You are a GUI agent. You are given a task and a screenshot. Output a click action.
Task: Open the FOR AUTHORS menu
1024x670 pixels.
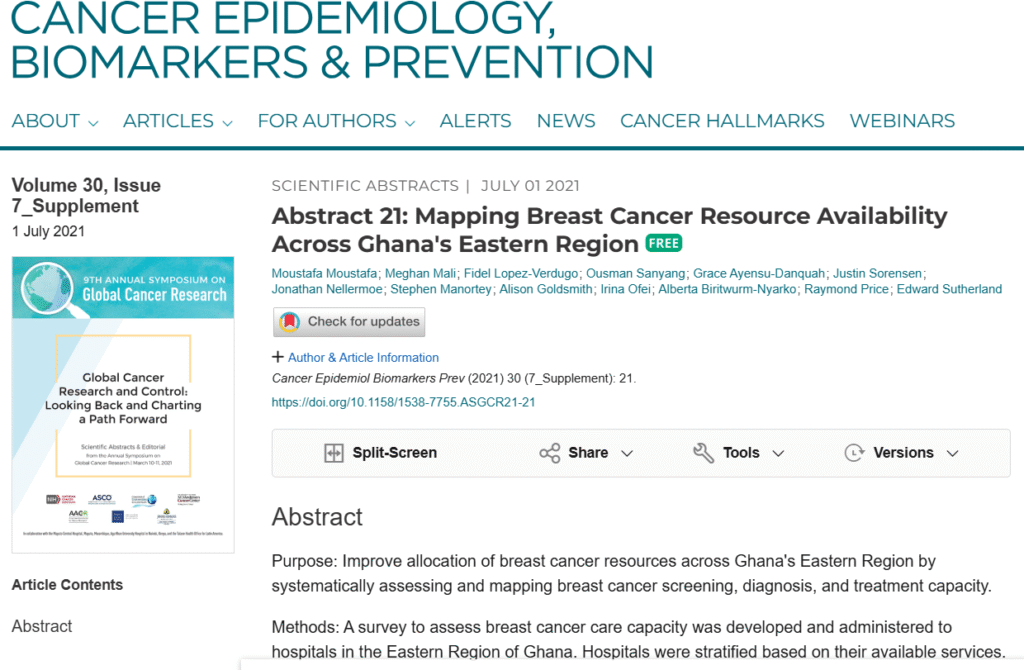tap(336, 121)
